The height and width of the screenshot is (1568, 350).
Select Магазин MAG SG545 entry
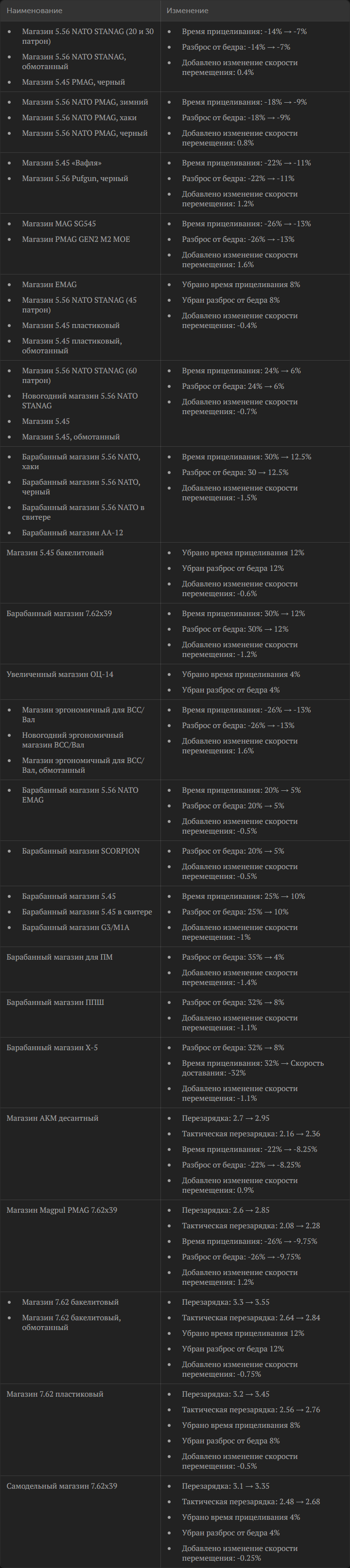[59, 224]
